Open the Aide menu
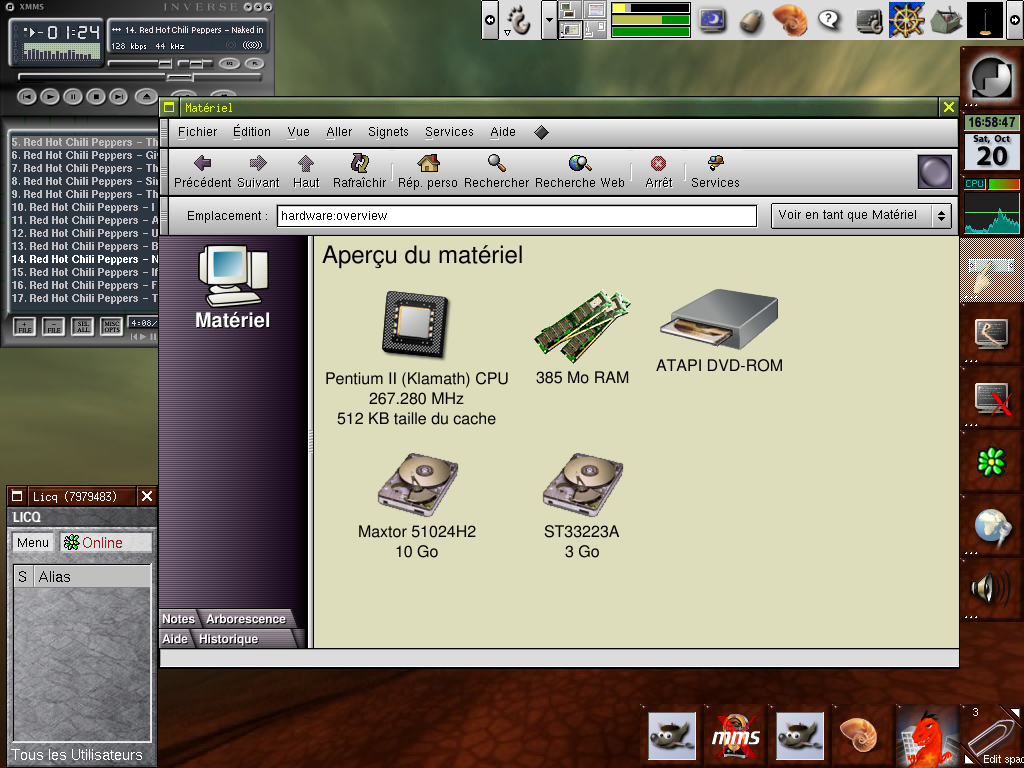 (503, 132)
